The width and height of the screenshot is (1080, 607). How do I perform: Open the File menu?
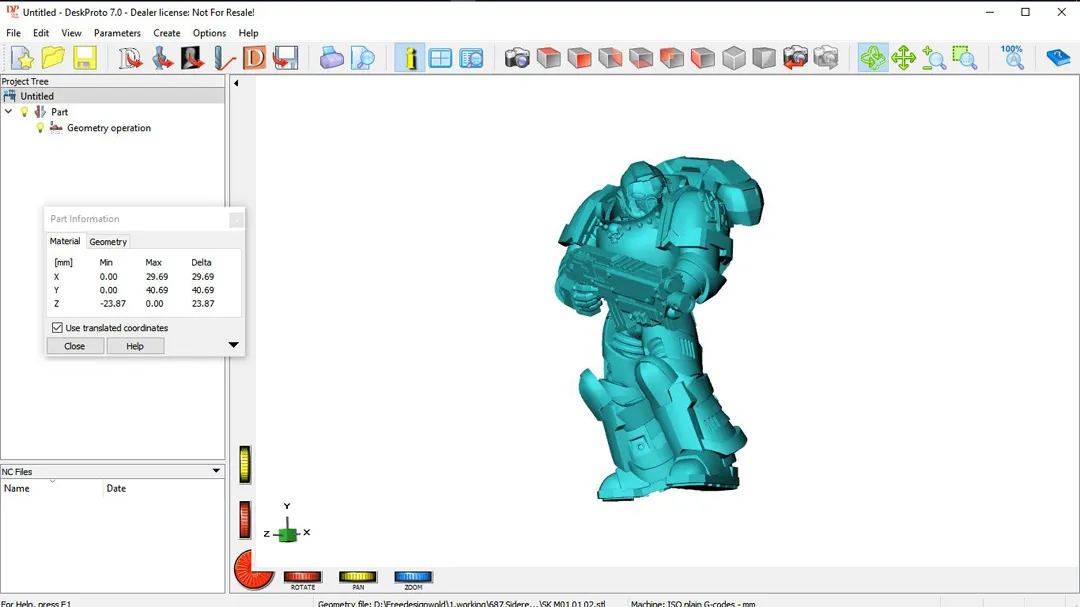[x=13, y=33]
